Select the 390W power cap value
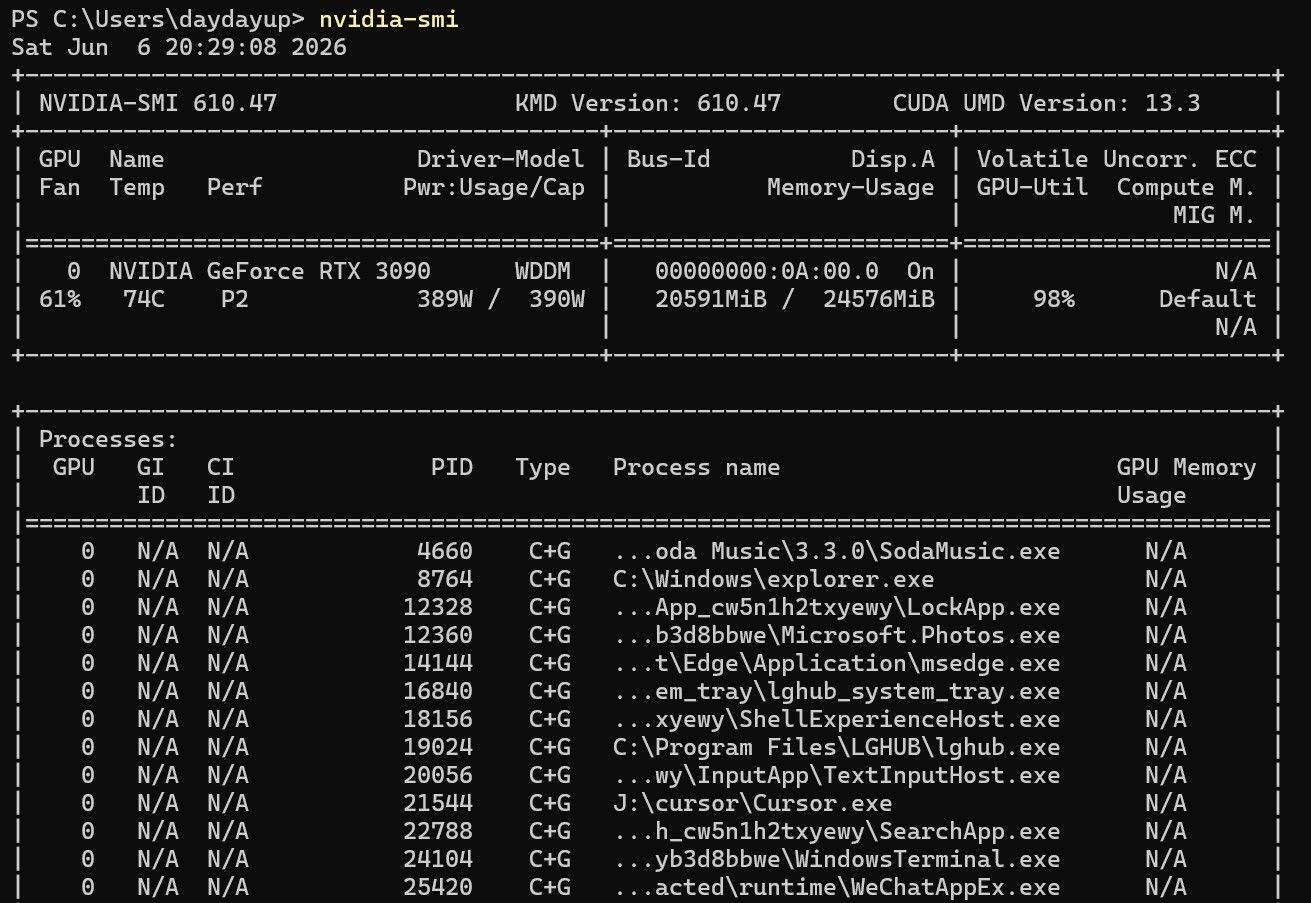 pyautogui.click(x=557, y=299)
